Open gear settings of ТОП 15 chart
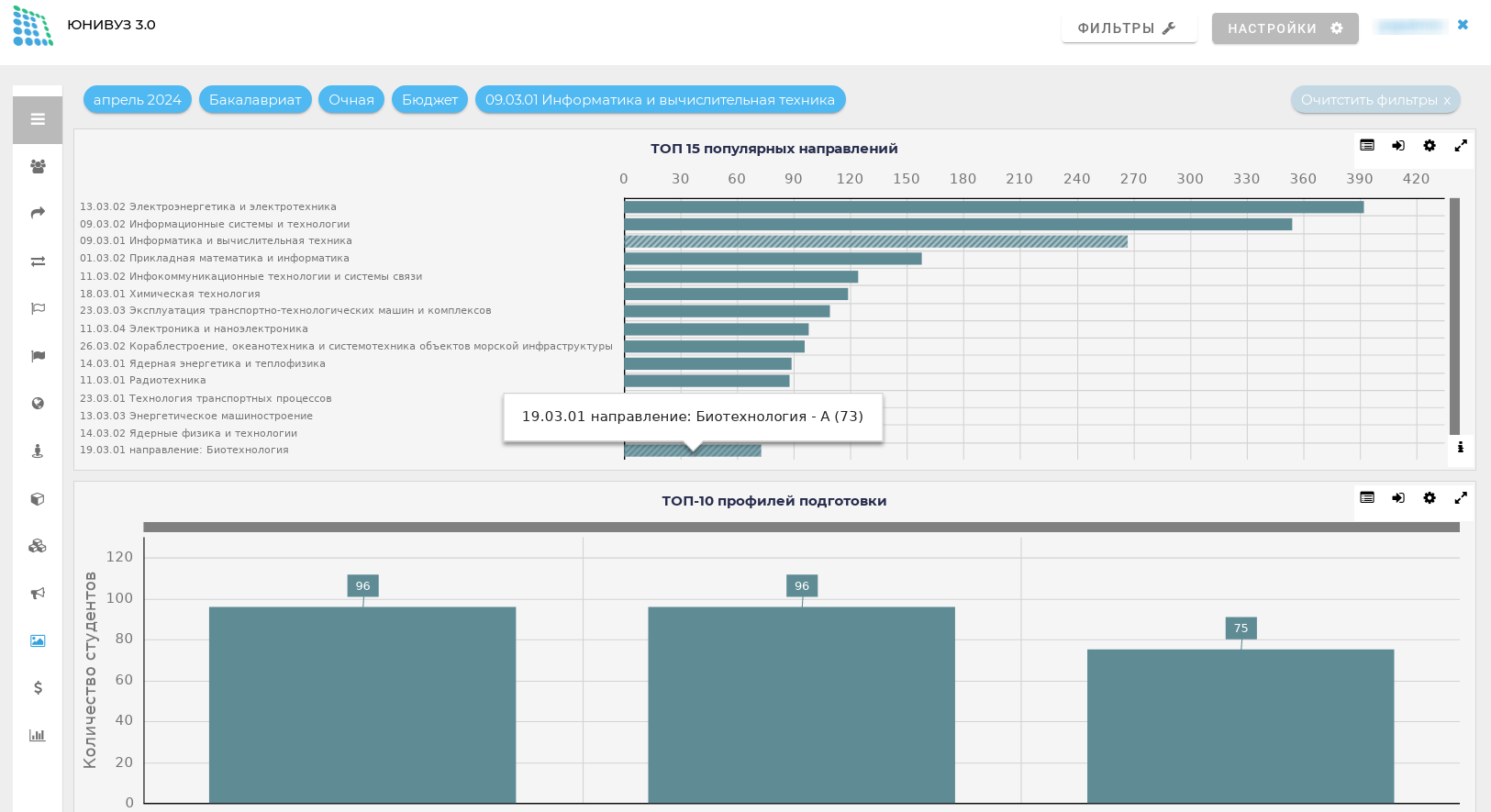Screen dimensions: 1491x812 tap(1430, 145)
